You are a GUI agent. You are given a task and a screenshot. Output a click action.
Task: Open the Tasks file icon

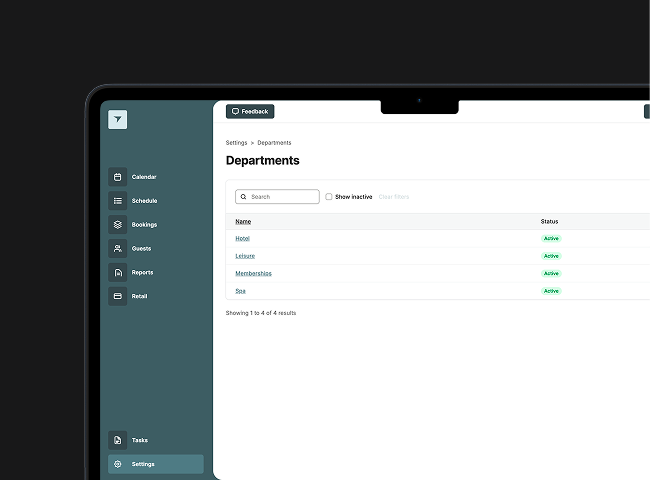tap(117, 440)
